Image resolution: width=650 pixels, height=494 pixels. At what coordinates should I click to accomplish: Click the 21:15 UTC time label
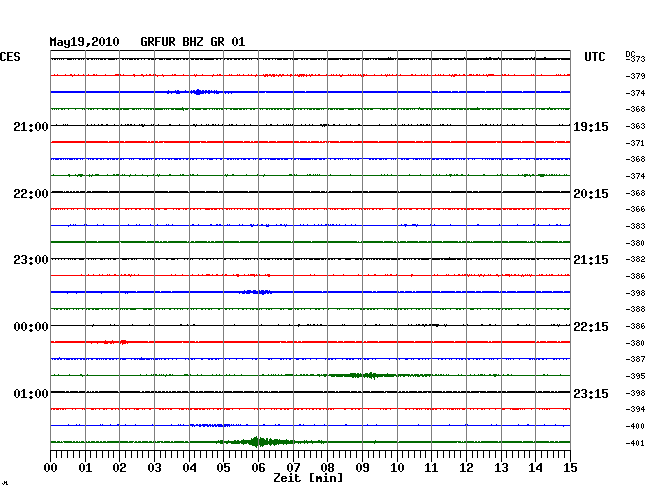[x=591, y=260]
